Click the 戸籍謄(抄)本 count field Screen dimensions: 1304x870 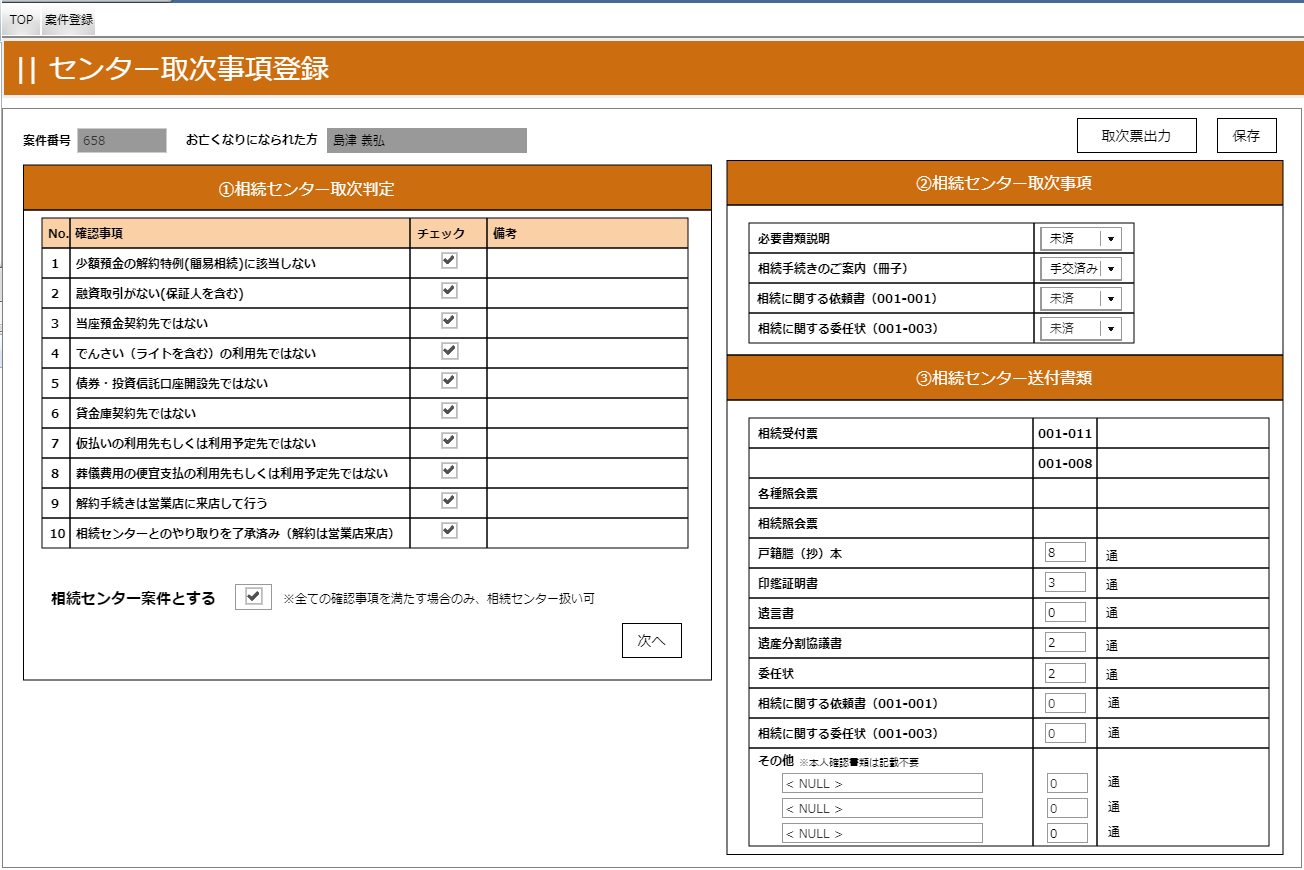tap(1065, 552)
